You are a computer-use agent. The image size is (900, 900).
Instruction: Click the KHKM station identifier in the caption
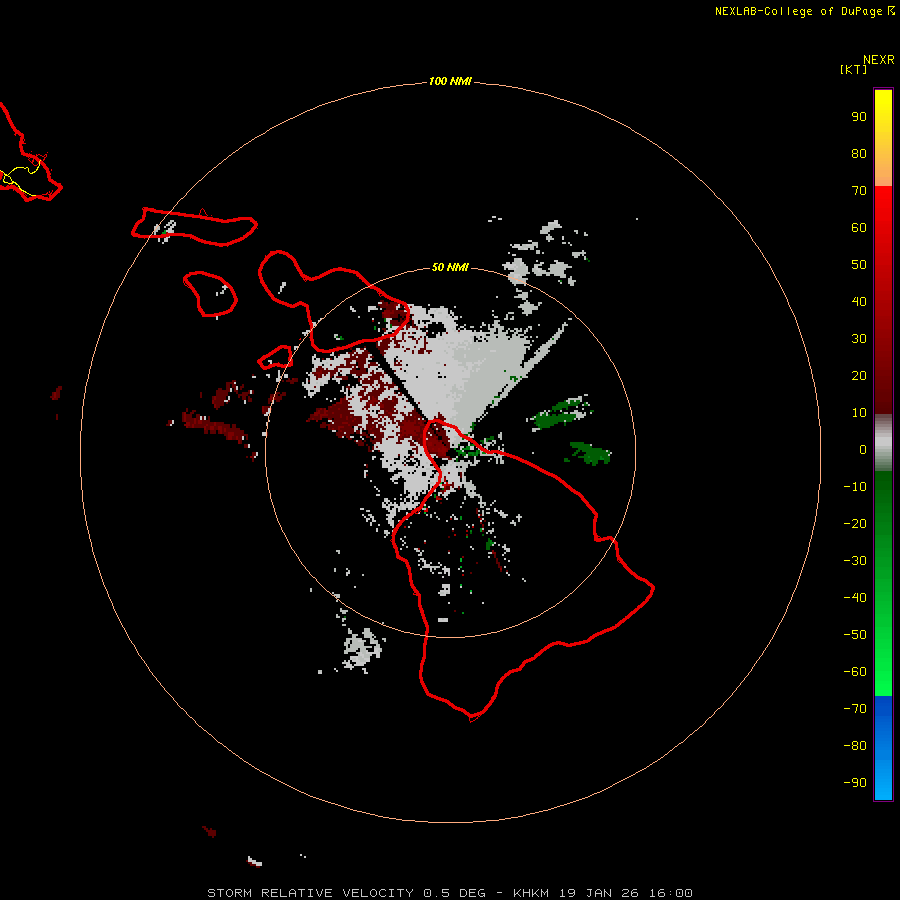(531, 893)
